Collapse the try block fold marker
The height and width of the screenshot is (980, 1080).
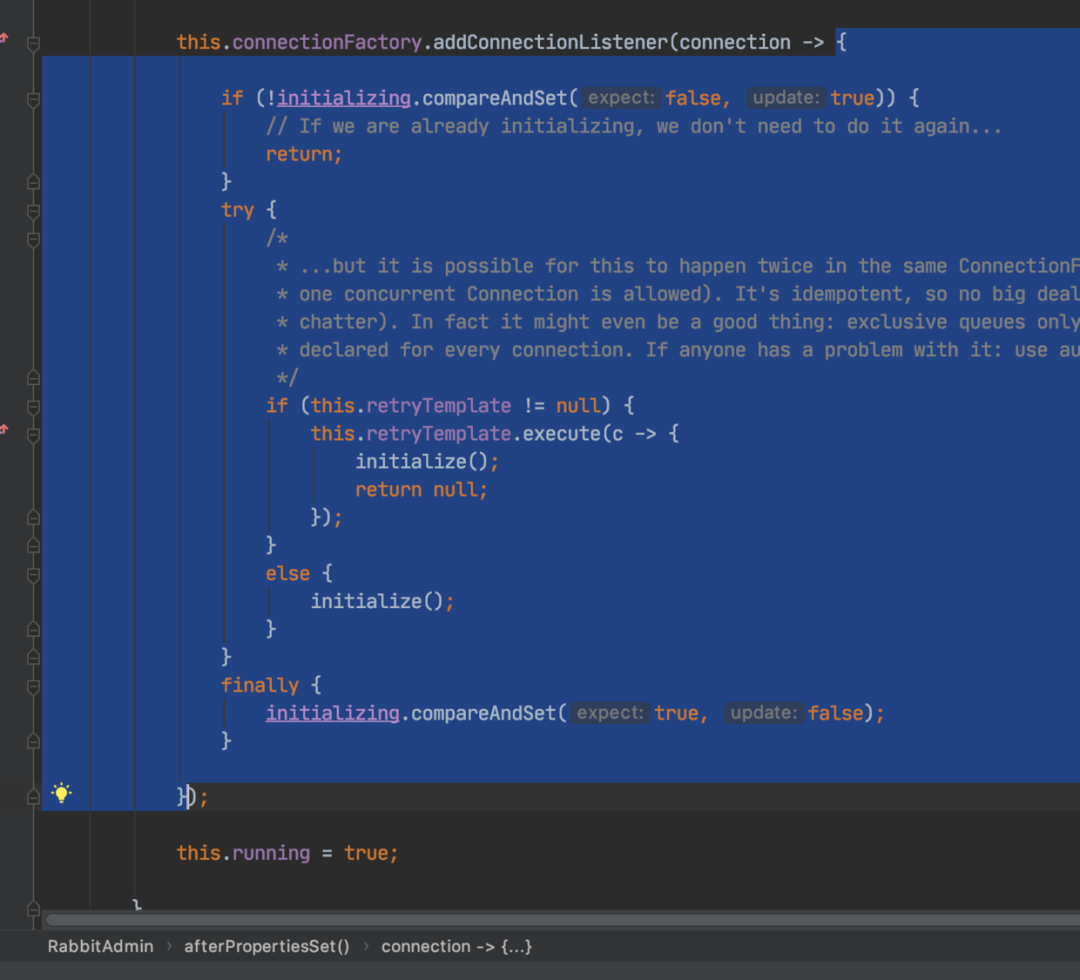(x=33, y=211)
